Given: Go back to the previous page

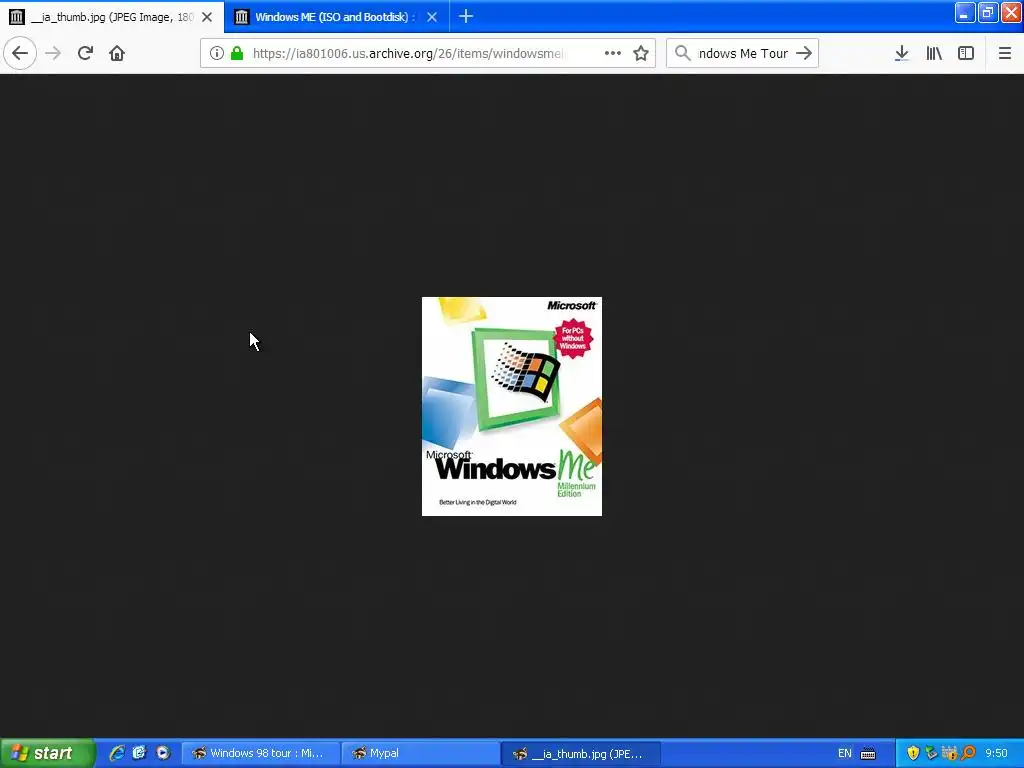Looking at the screenshot, I should [20, 54].
